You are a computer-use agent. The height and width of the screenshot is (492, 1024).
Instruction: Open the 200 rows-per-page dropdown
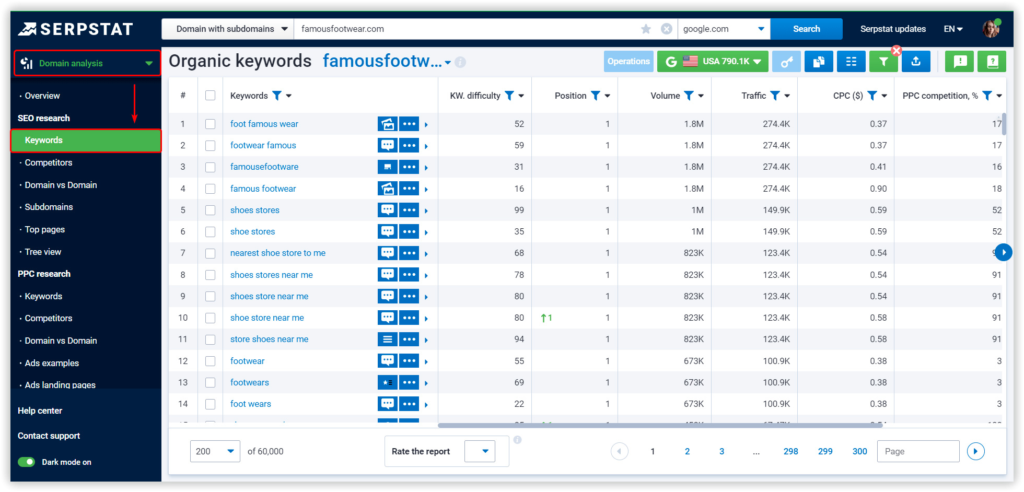[x=215, y=451]
